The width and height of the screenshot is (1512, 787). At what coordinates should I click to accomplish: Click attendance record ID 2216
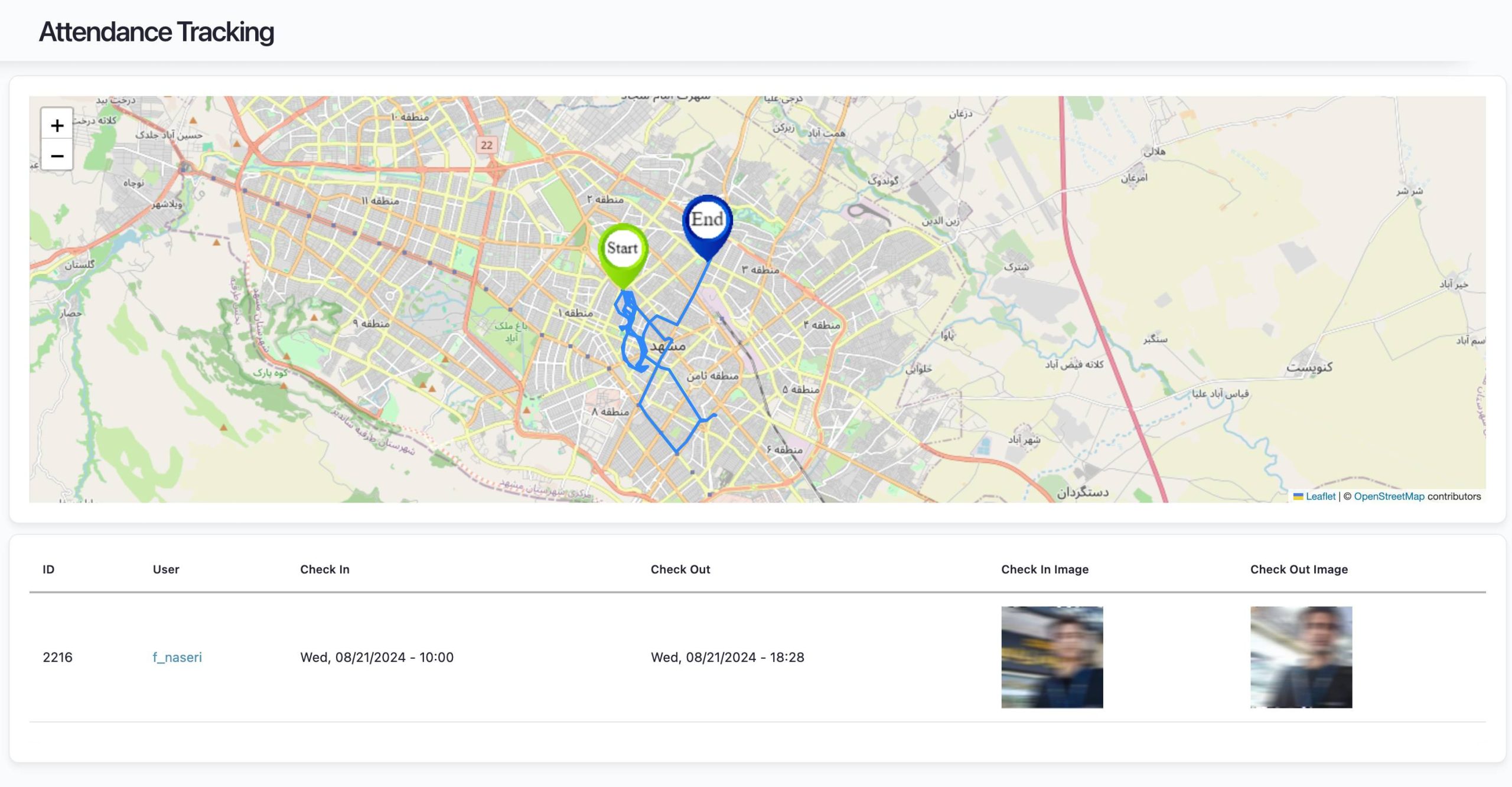[x=57, y=657]
